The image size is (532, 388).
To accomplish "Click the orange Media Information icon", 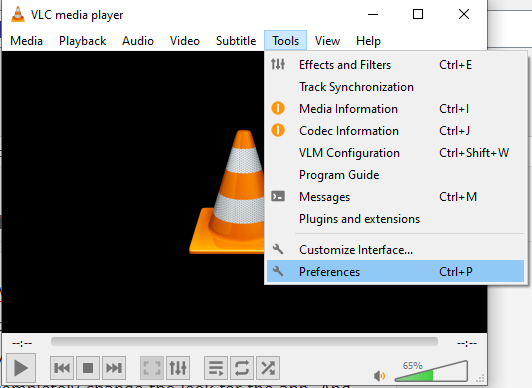I will pos(278,108).
